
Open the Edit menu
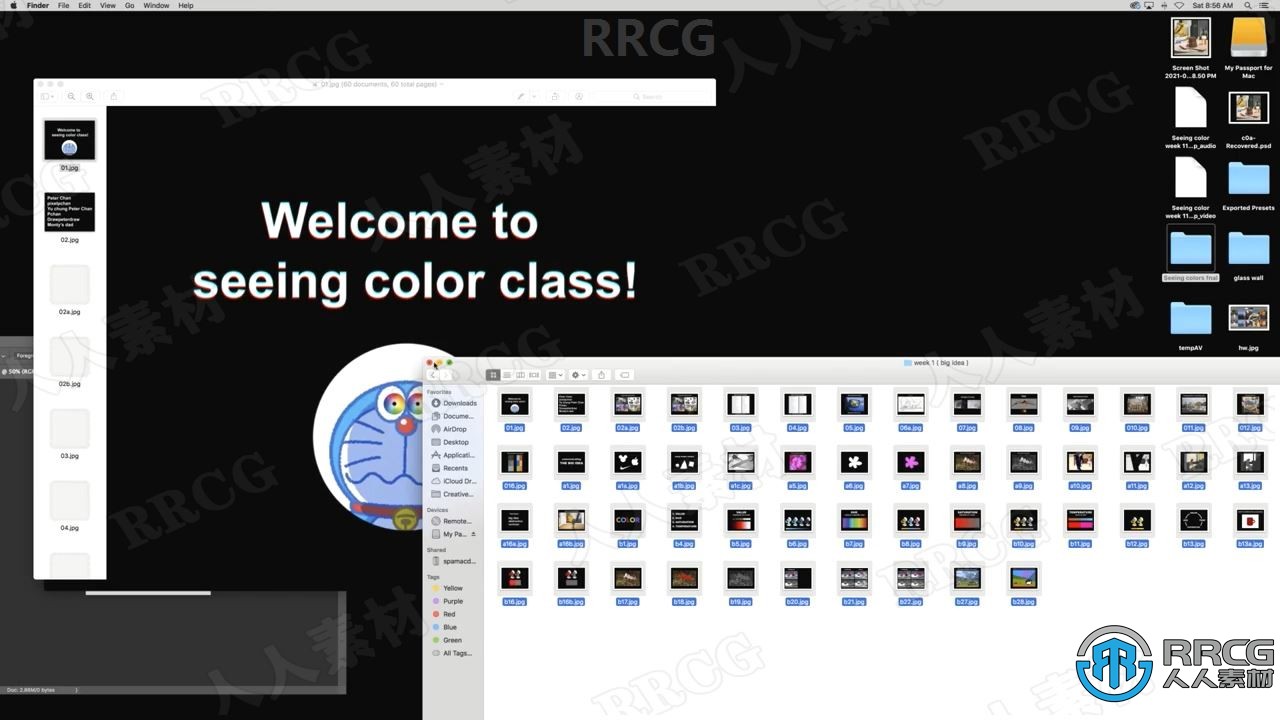pos(84,5)
